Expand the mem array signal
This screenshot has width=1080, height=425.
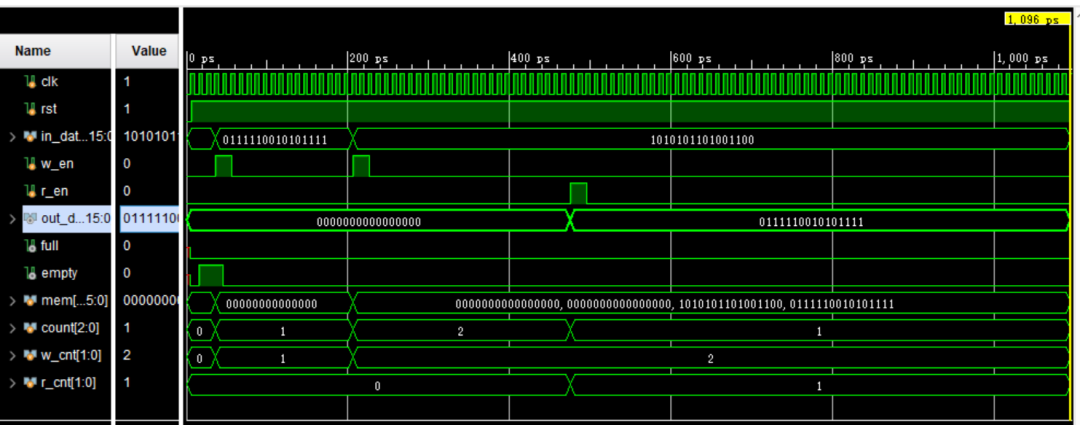coord(12,300)
